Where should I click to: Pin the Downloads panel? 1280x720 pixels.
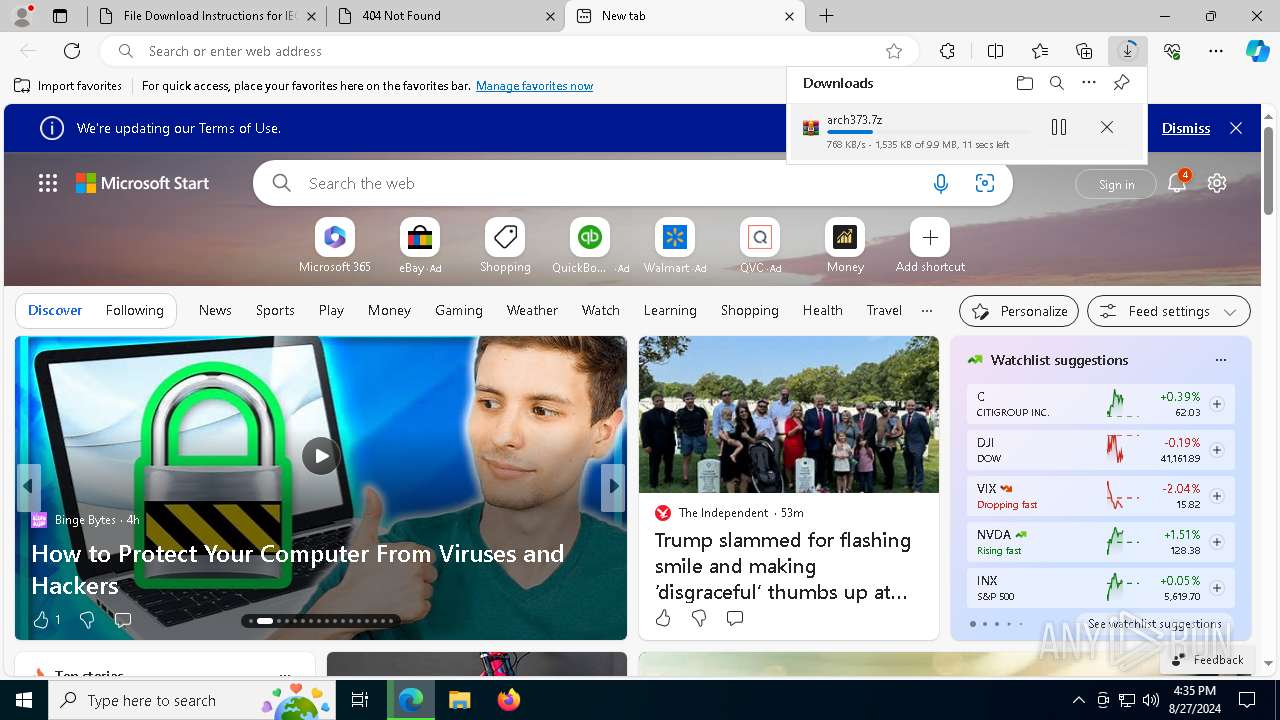tap(1121, 83)
